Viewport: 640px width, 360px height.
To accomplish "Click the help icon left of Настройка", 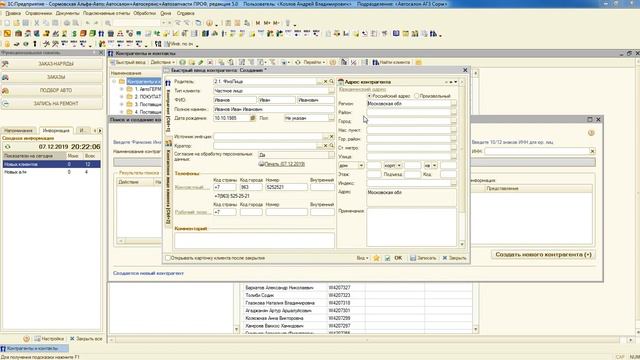I will (x=27, y=339).
